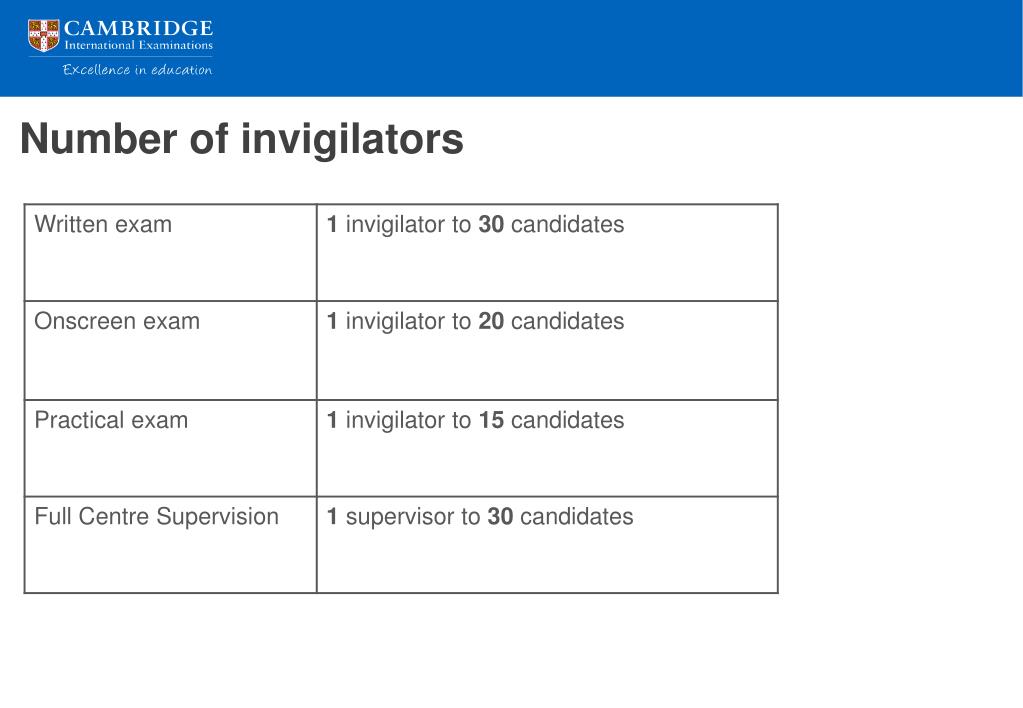This screenshot has width=1023, height=708.
Task: Click the International Examinations subtitle text
Action: tap(138, 45)
